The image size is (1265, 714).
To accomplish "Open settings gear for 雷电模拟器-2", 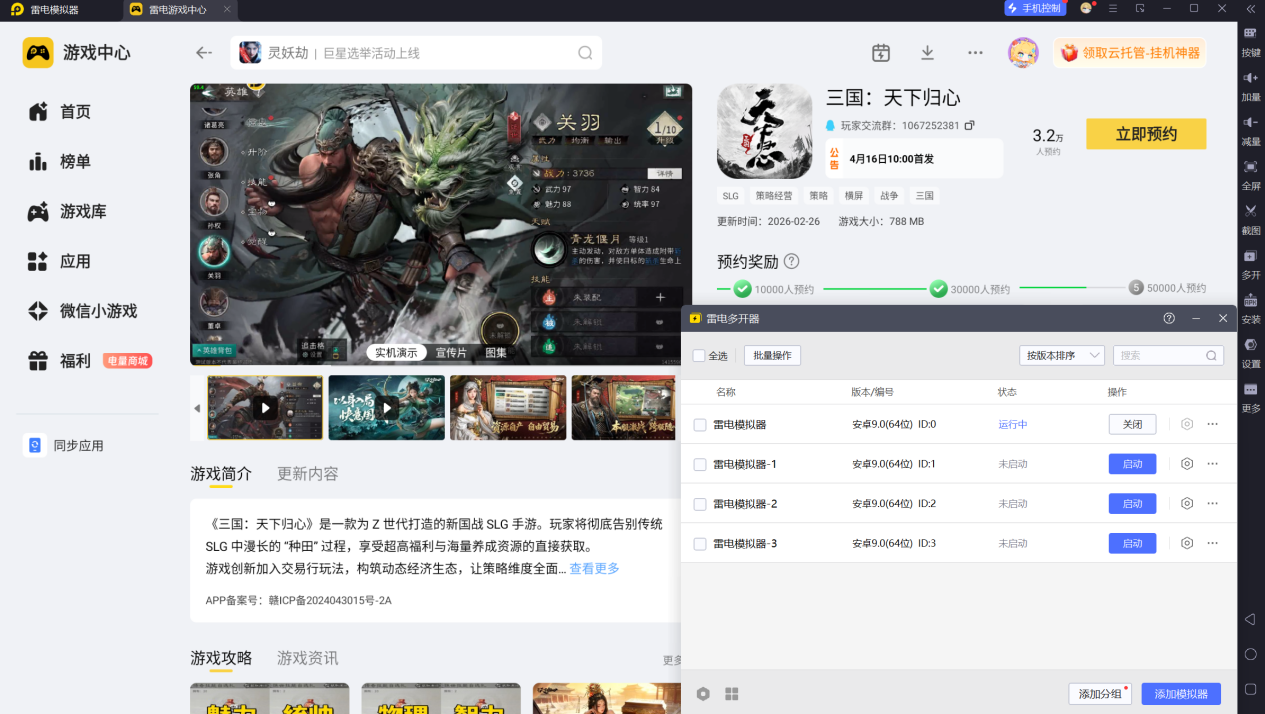I will pos(1187,504).
